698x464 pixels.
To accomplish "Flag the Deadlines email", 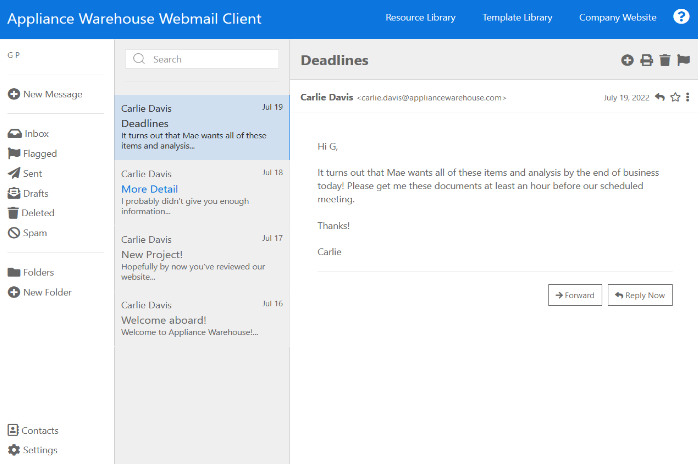I will 683,60.
